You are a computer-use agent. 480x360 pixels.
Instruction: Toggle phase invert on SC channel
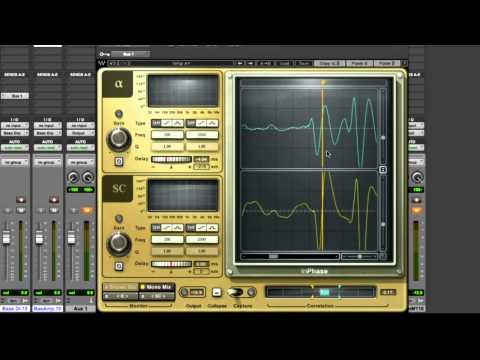coord(119,266)
